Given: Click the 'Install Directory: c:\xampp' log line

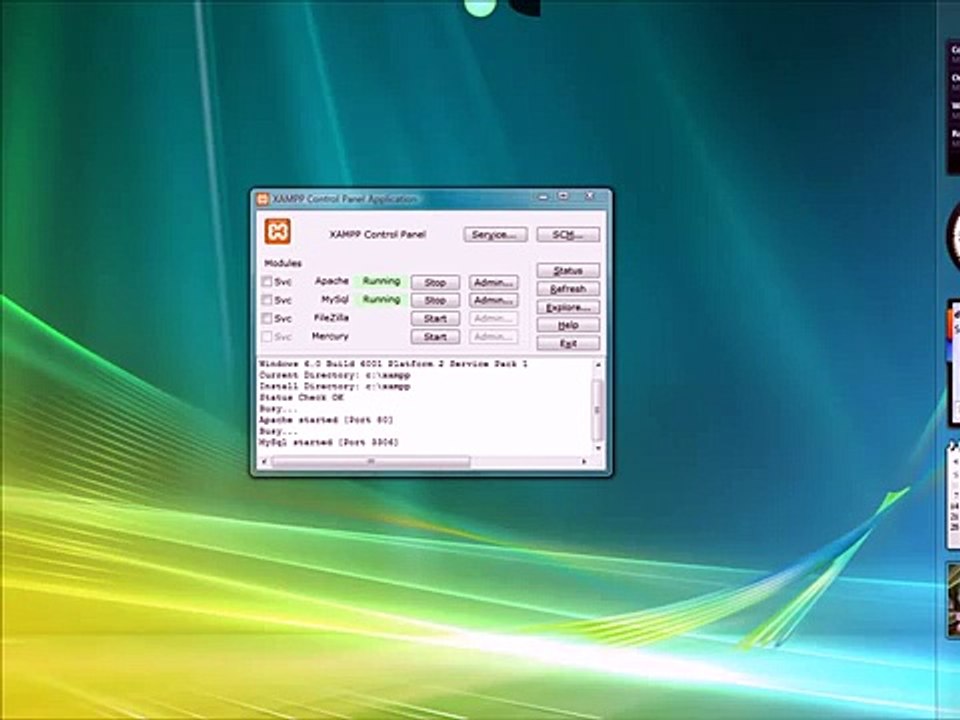Looking at the screenshot, I should click(x=335, y=386).
